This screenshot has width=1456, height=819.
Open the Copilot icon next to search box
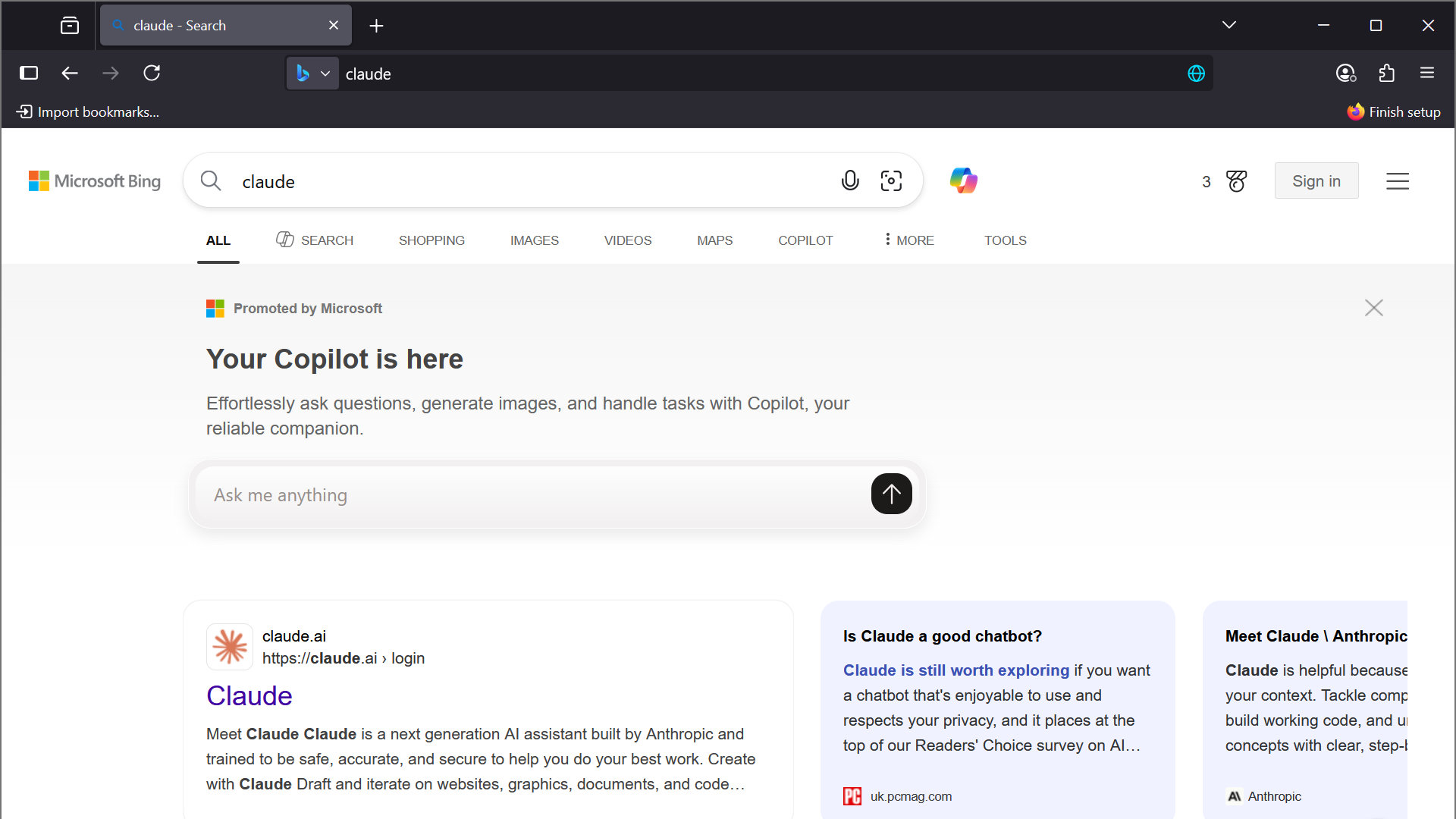point(963,180)
